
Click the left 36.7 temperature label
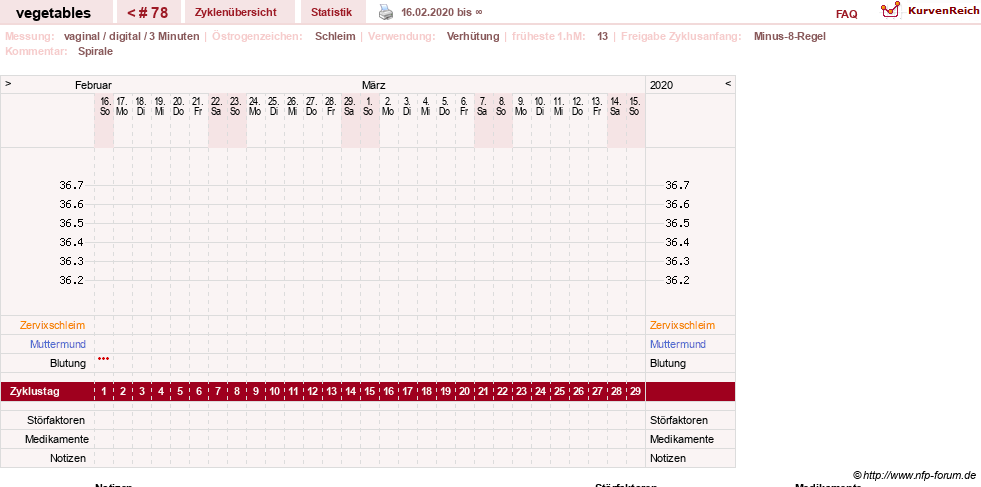tap(71, 185)
